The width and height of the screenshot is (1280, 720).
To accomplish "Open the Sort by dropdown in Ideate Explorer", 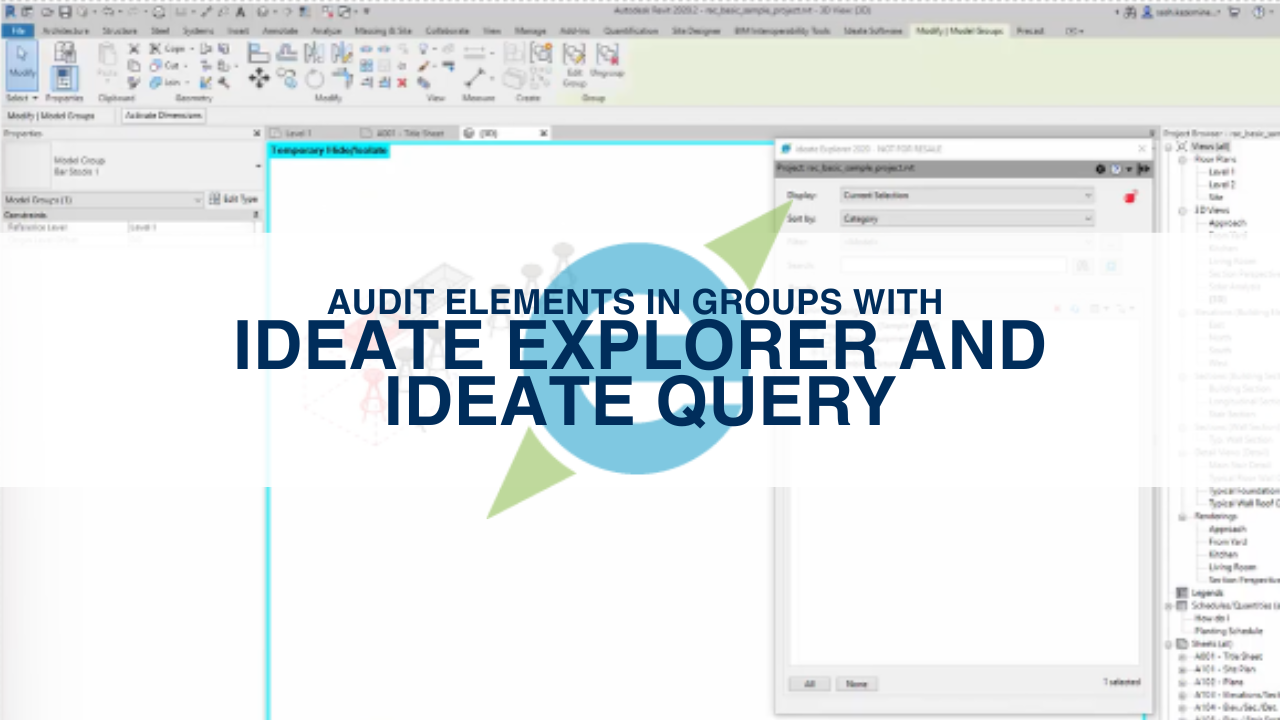I will [x=967, y=218].
